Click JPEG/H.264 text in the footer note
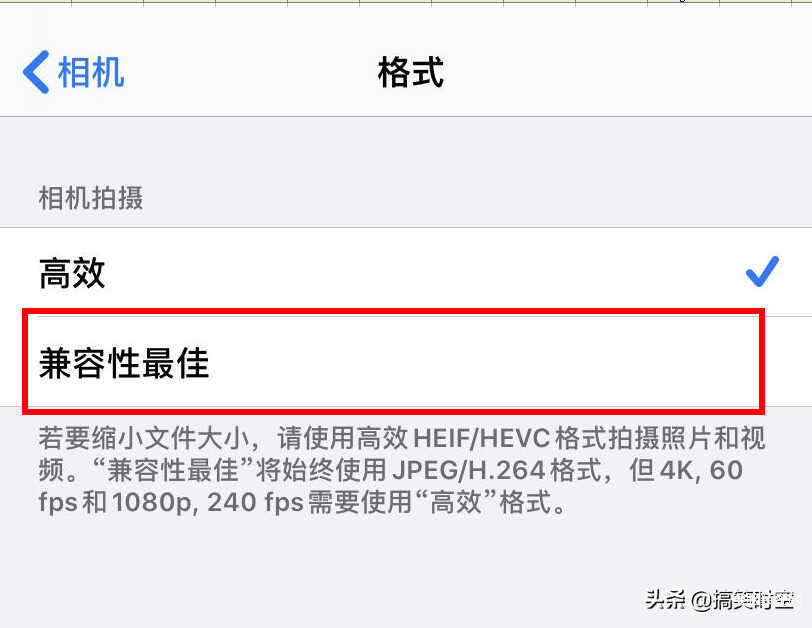This screenshot has width=812, height=628. click(468, 470)
